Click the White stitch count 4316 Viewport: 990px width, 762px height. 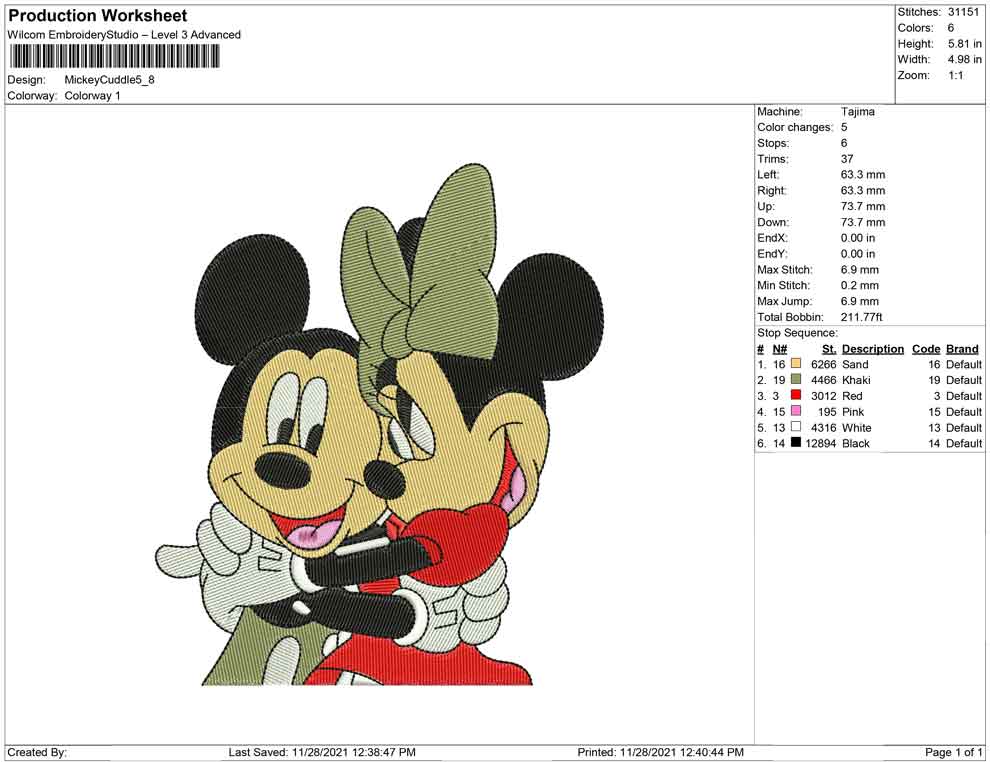(x=823, y=427)
